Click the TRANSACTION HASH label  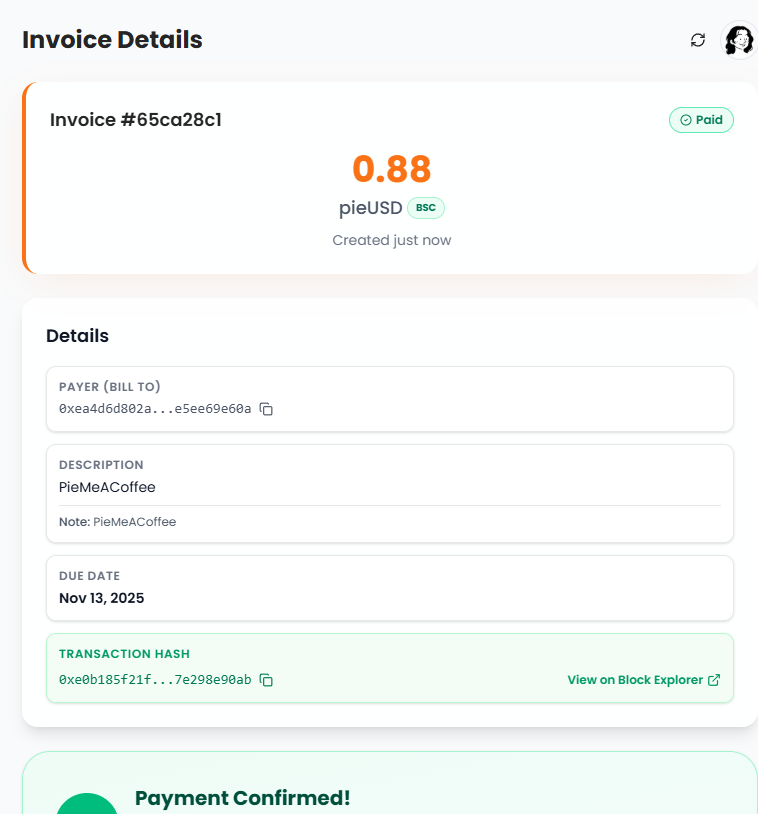click(x=125, y=654)
